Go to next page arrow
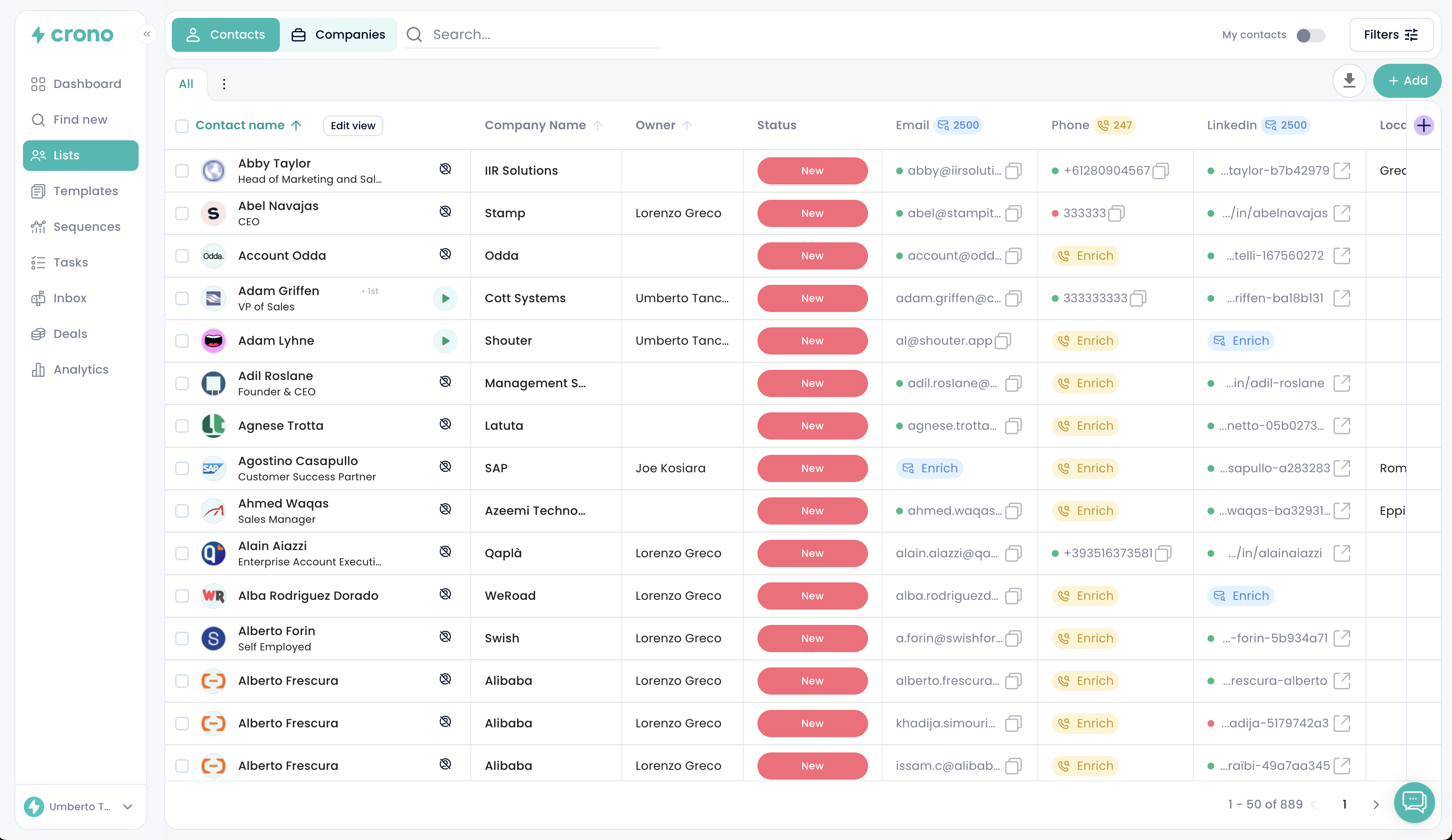The height and width of the screenshot is (840, 1452). pos(1376,805)
